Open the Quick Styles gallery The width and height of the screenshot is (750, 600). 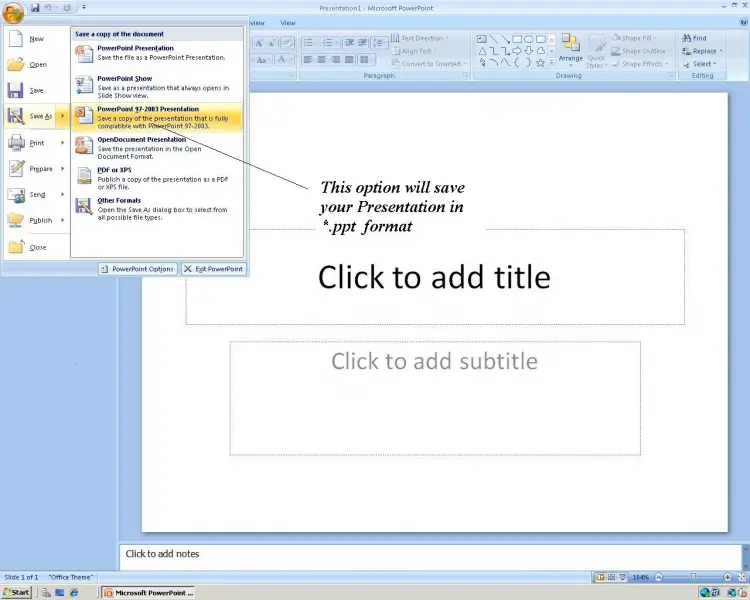point(596,51)
